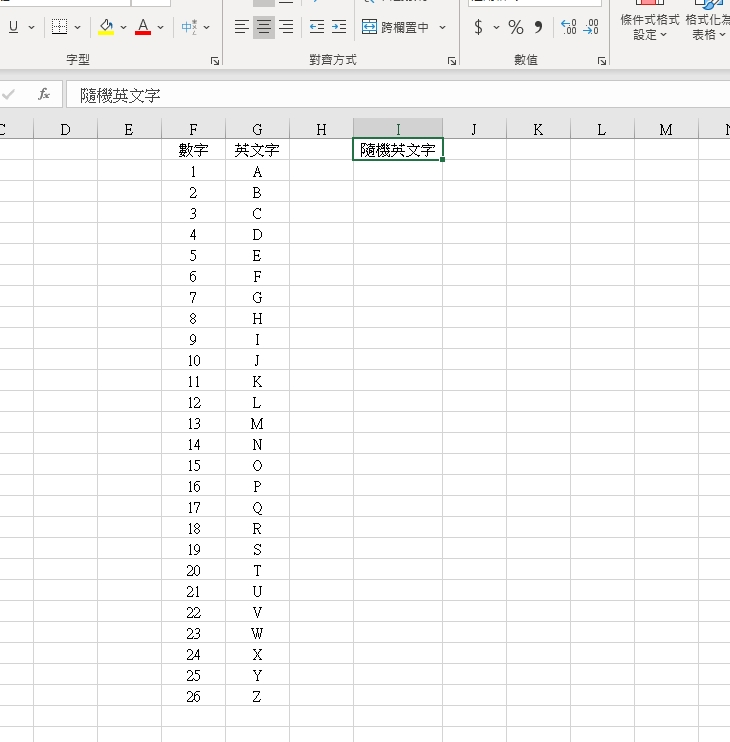
Task: Select column K header
Action: [x=538, y=129]
